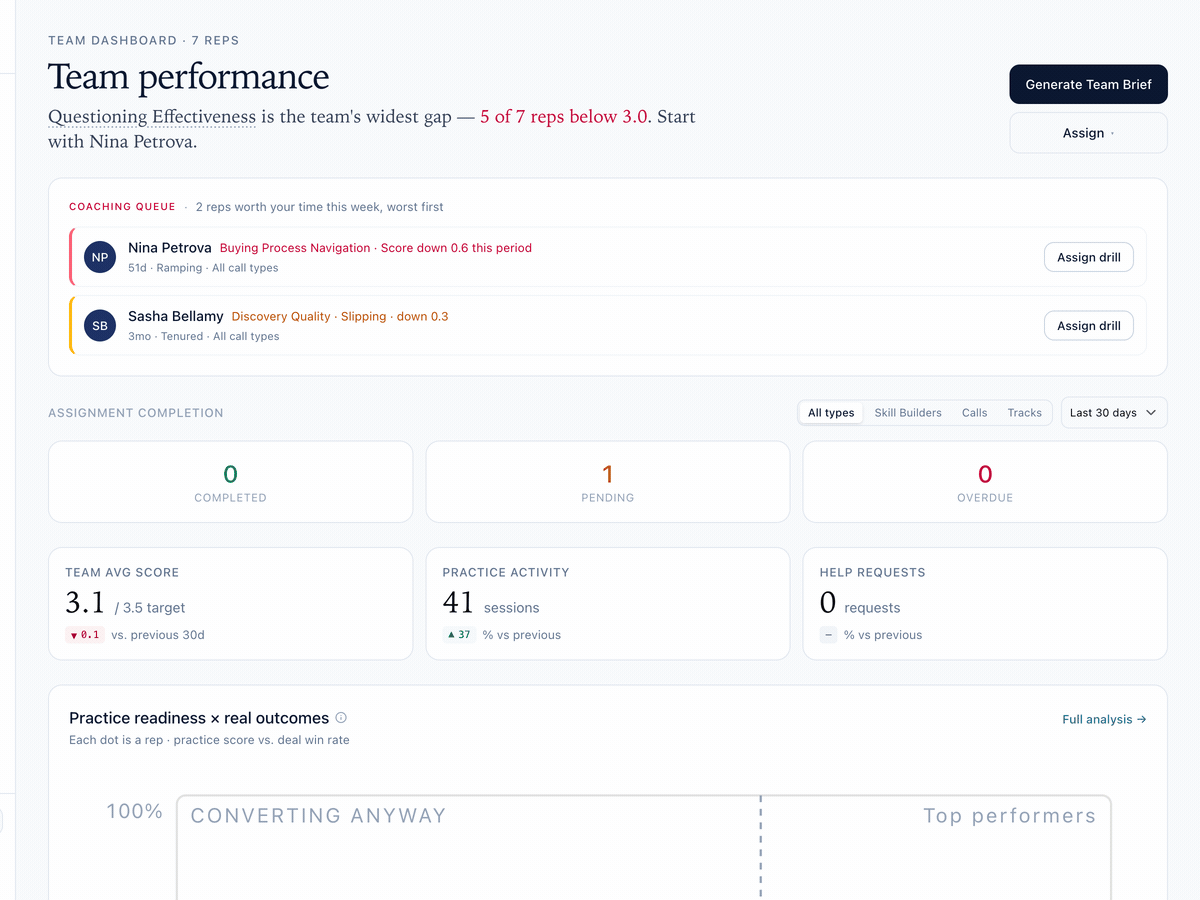Click '5 of 7 reps below 3.0' text
1200x900 pixels.
pyautogui.click(x=564, y=117)
